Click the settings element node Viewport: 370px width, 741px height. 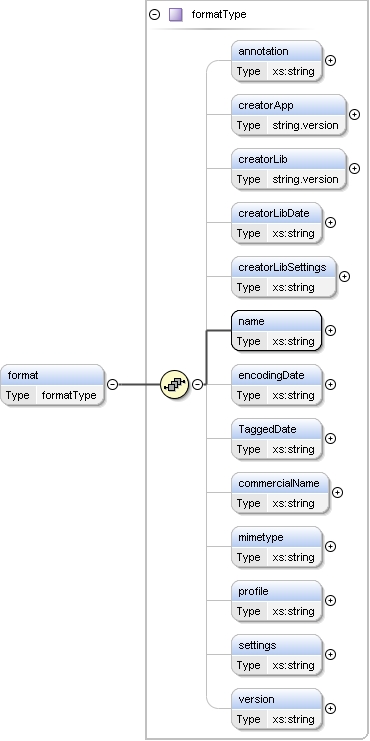[x=276, y=655]
